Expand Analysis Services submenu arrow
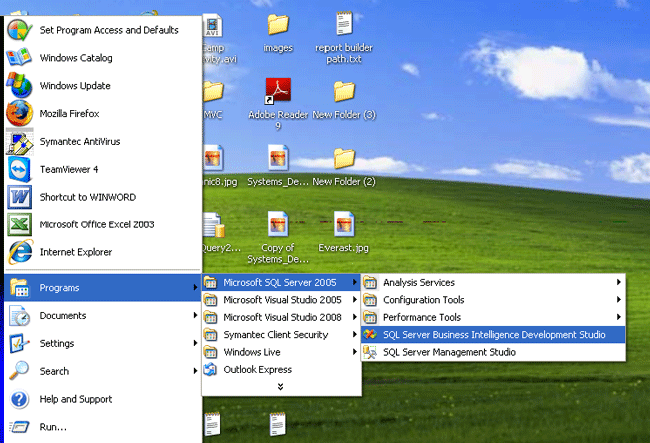 (618, 282)
